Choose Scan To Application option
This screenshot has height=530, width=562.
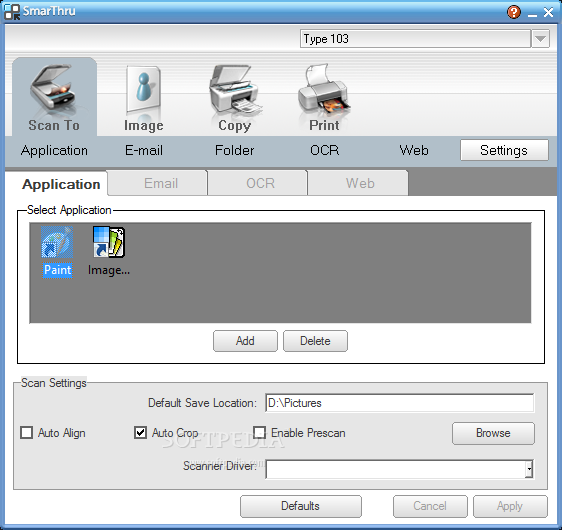[54, 150]
